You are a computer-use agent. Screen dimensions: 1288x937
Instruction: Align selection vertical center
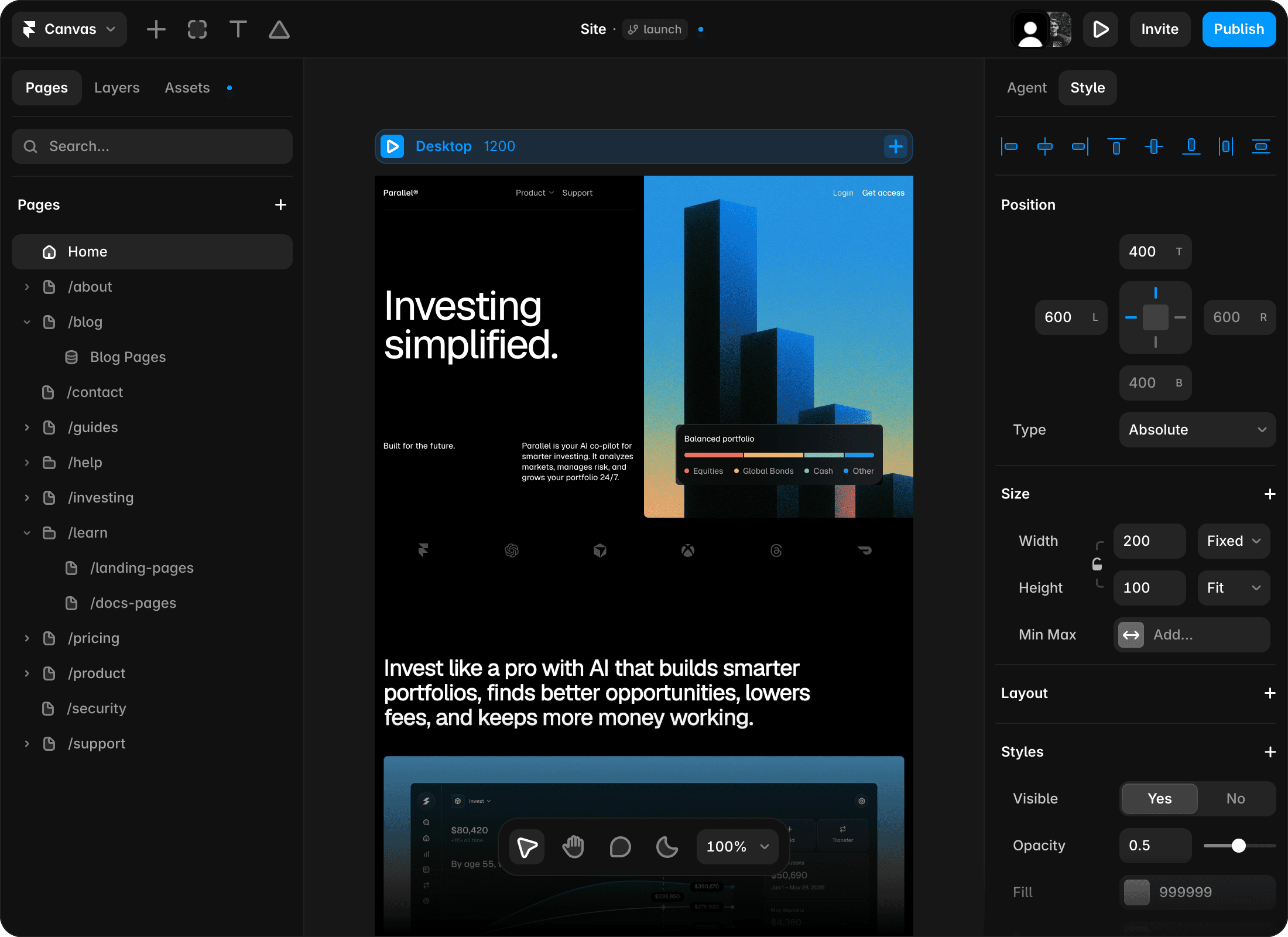pyautogui.click(x=1153, y=146)
